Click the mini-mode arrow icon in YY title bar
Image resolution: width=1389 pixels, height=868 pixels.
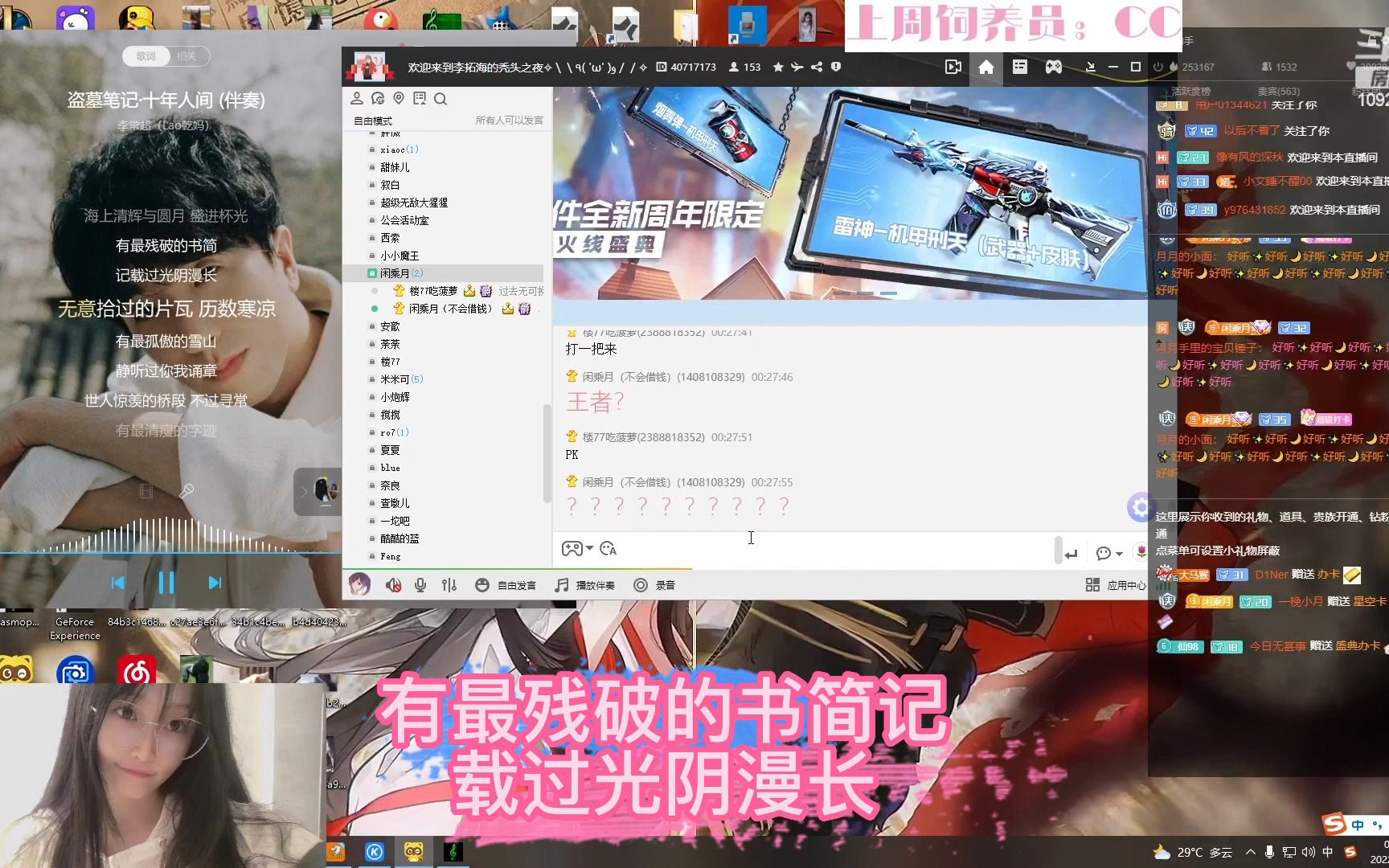point(1090,67)
